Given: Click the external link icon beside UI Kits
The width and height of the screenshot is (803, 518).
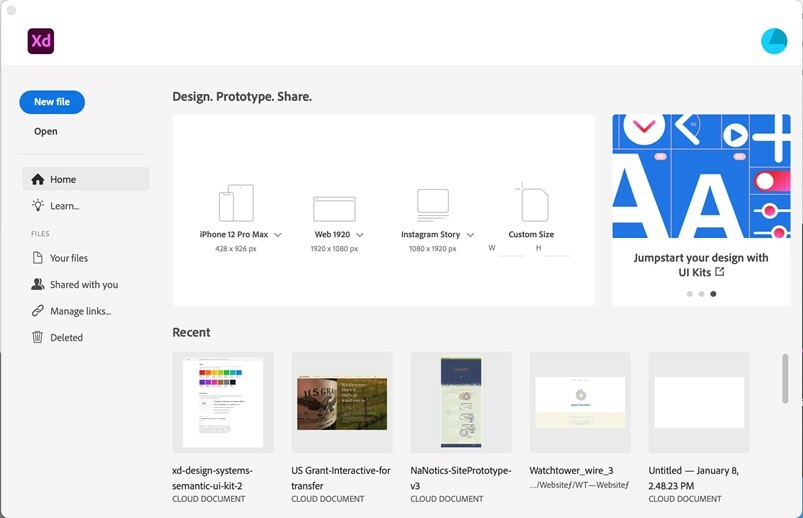Looking at the screenshot, I should coord(720,272).
